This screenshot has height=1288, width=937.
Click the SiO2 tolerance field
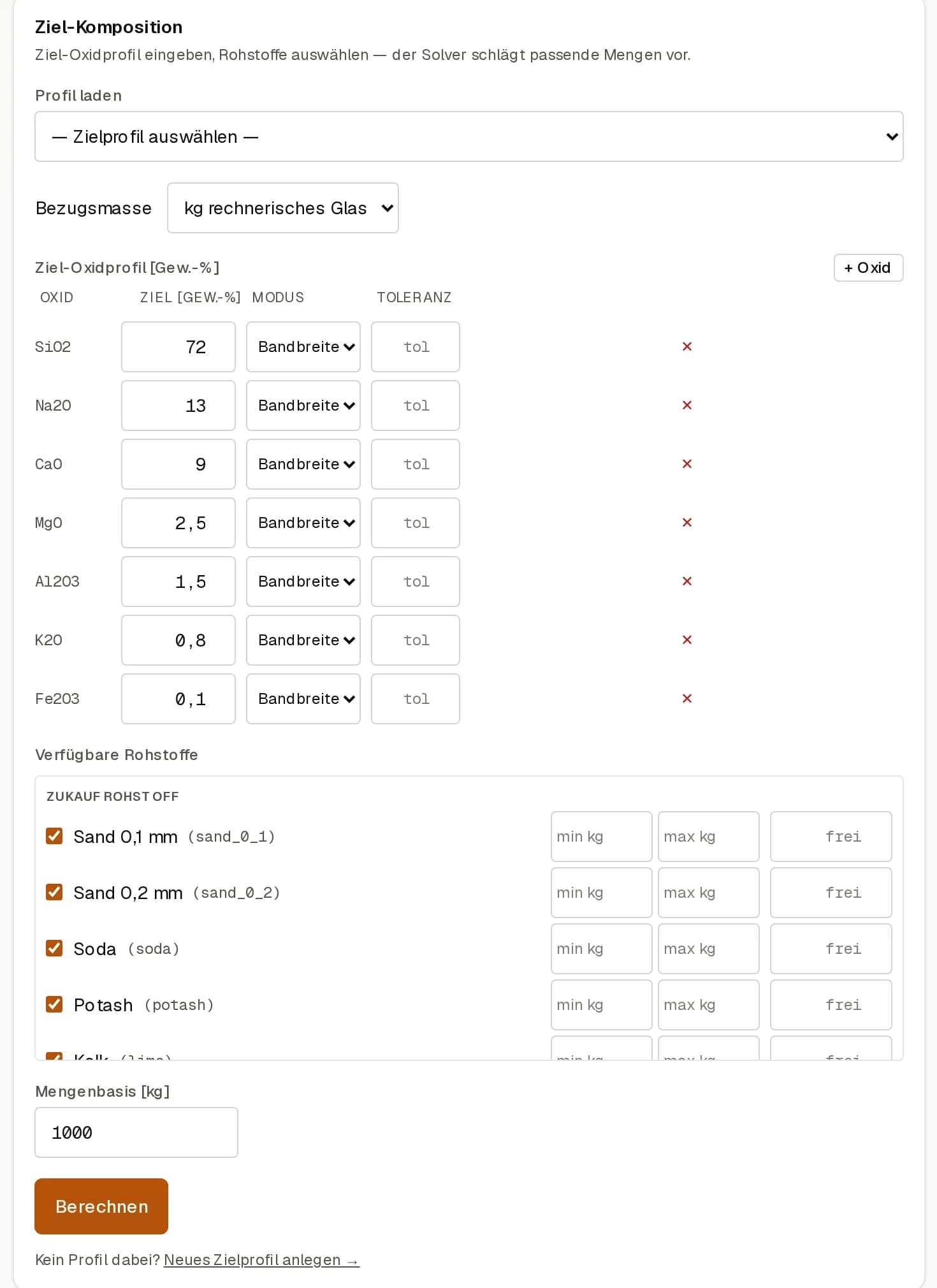point(416,347)
